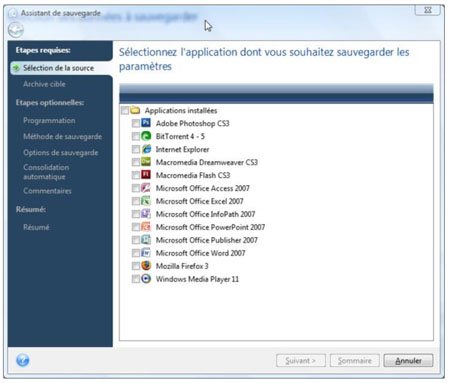
Task: Tick Microsoft Office InfoPath 2007 checkbox
Action: point(136,214)
